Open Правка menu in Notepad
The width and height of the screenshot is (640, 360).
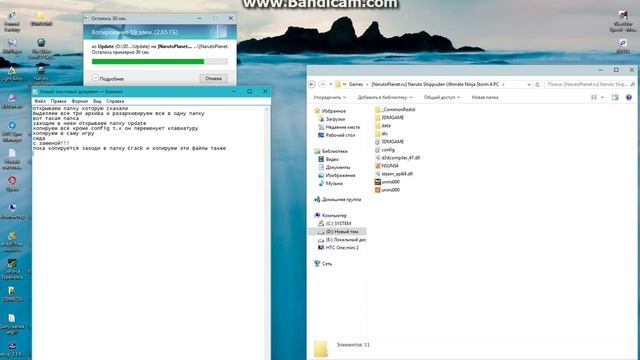pos(58,101)
